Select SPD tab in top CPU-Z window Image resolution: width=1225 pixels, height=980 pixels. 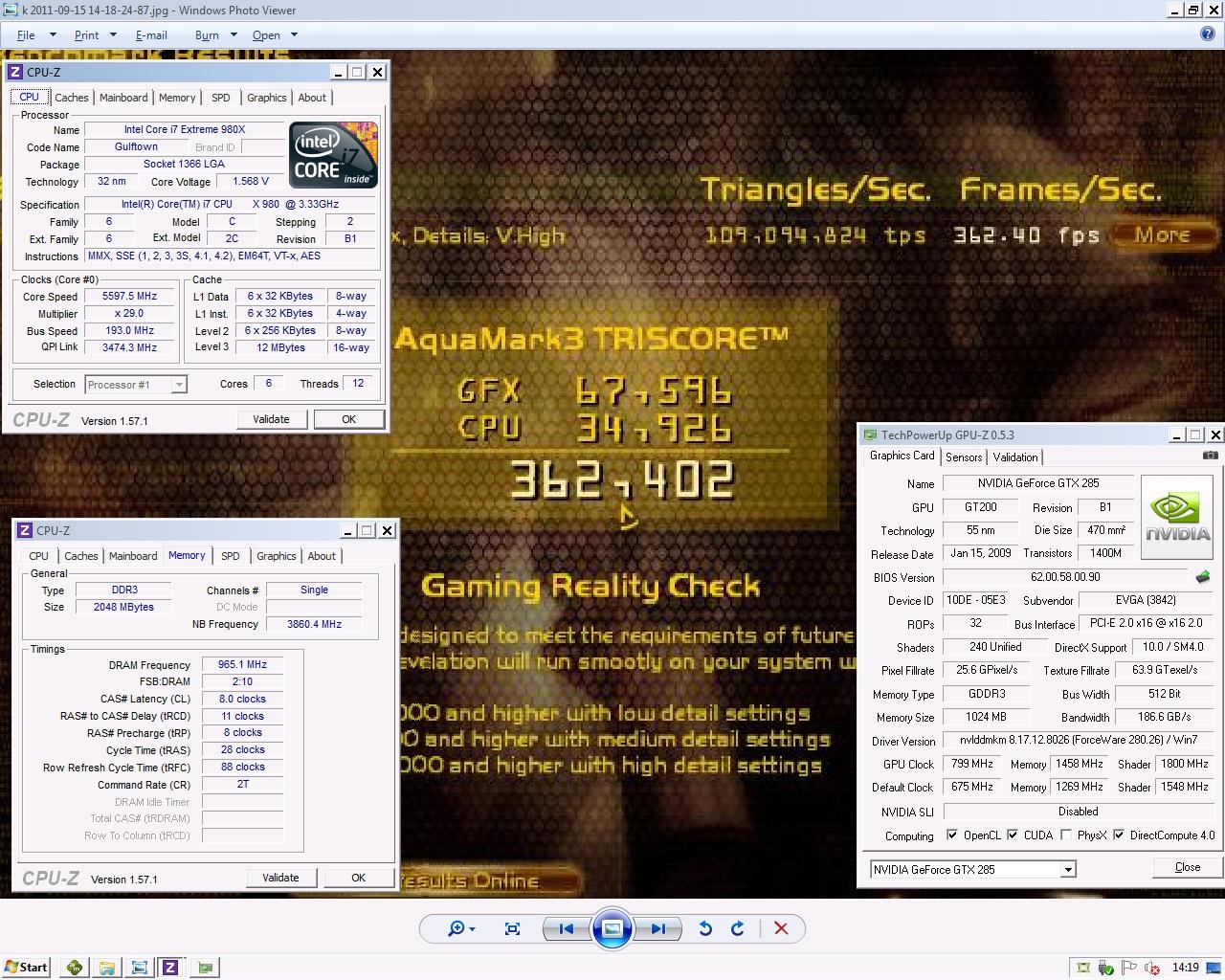pos(221,98)
